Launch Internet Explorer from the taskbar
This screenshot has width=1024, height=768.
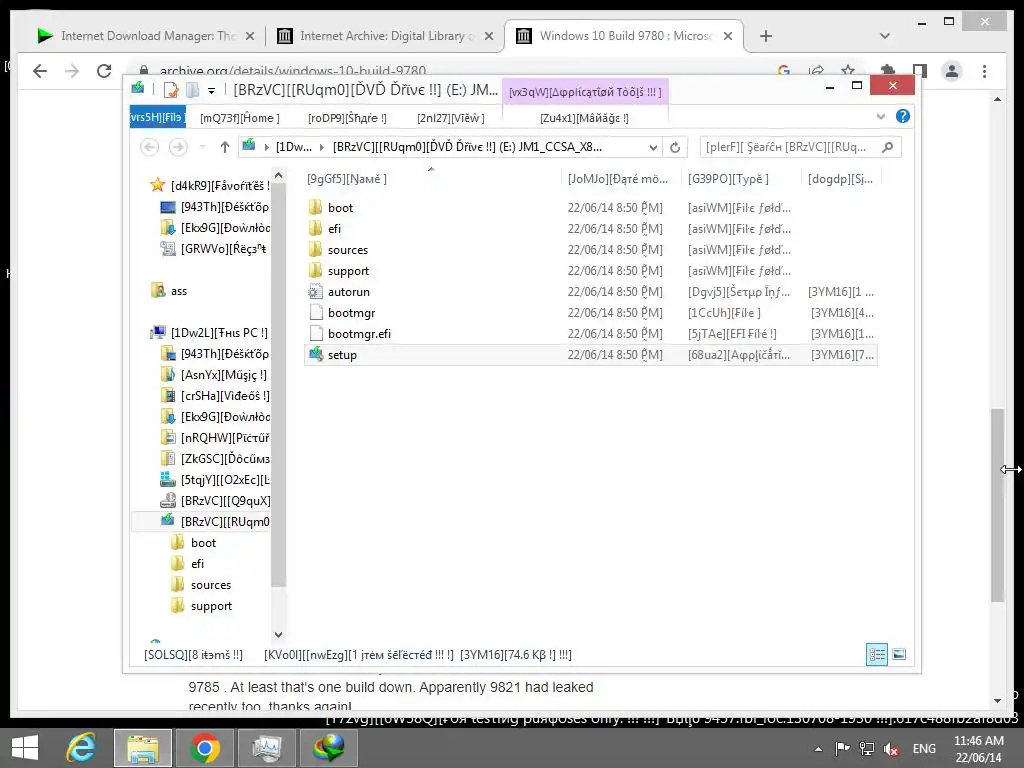click(82, 748)
